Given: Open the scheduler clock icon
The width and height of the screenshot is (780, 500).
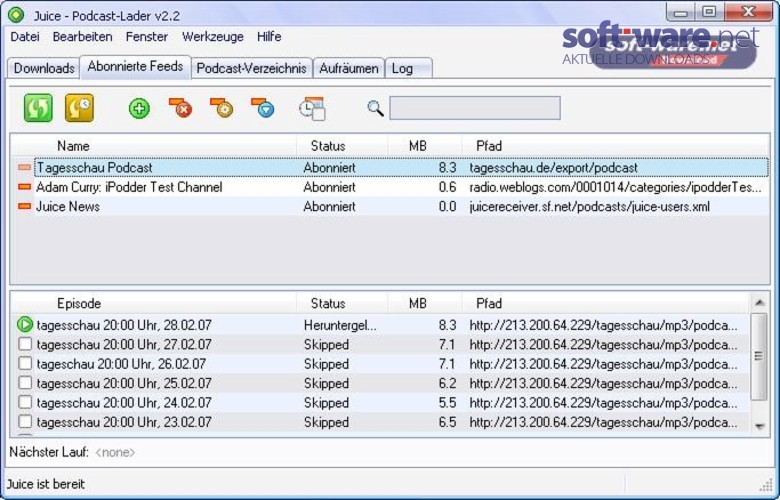Looking at the screenshot, I should pyautogui.click(x=312, y=108).
